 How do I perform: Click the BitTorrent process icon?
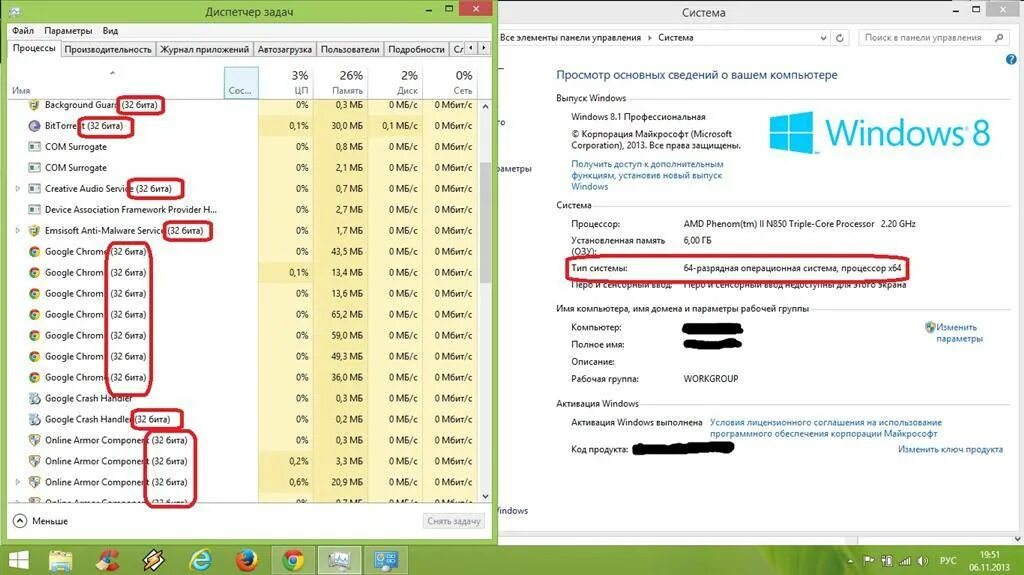pyautogui.click(x=35, y=125)
